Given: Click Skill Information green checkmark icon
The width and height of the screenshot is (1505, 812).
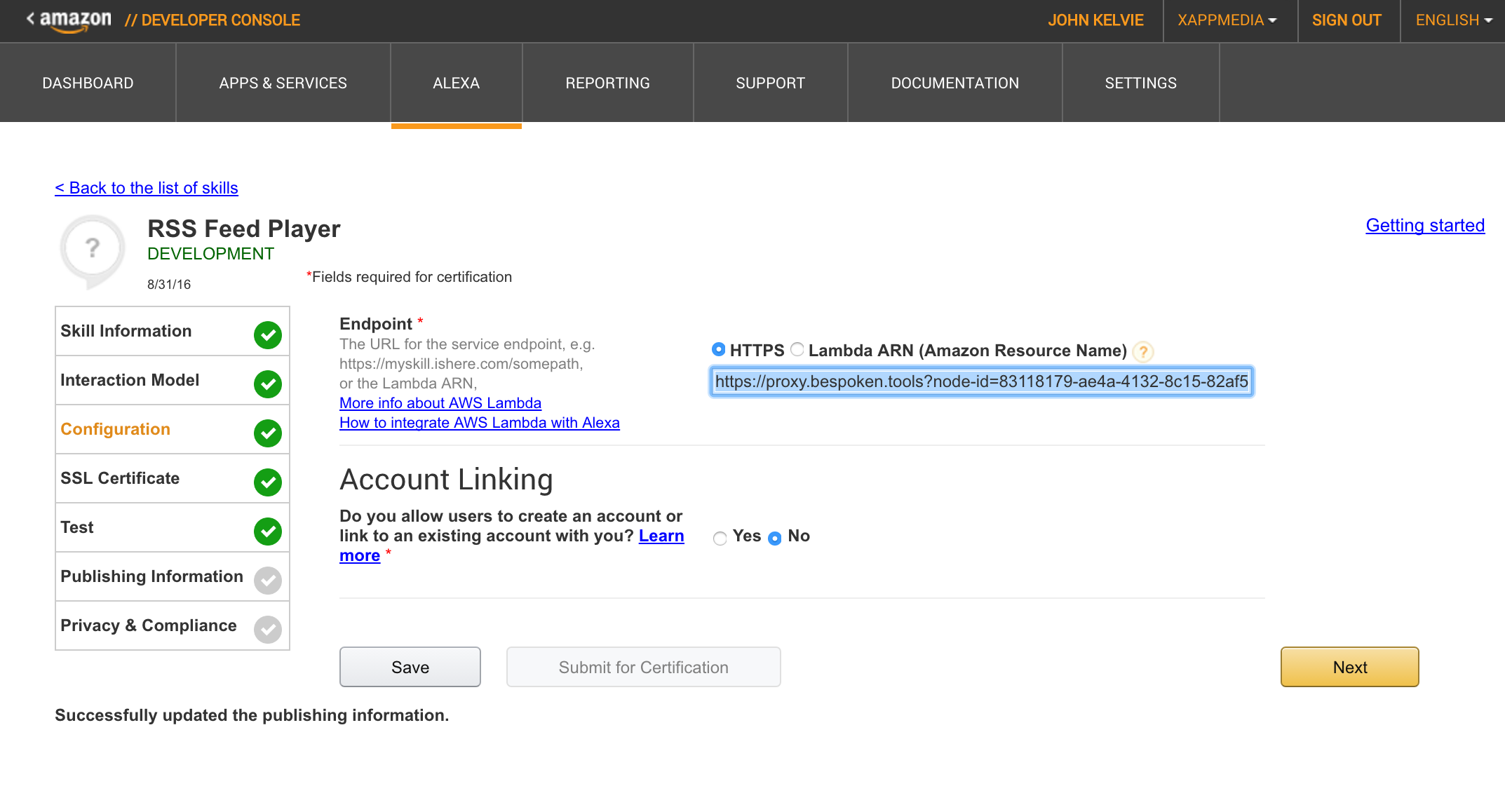Looking at the screenshot, I should click(267, 334).
